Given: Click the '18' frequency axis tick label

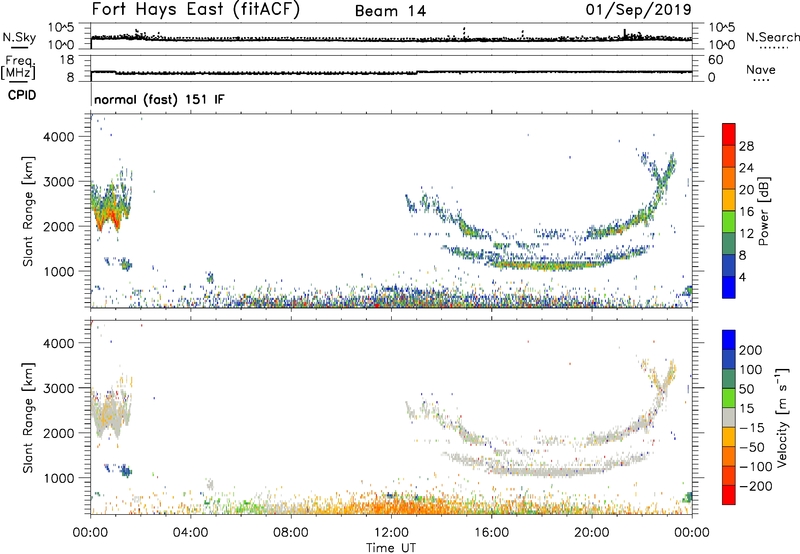Looking at the screenshot, I should click(x=67, y=60).
